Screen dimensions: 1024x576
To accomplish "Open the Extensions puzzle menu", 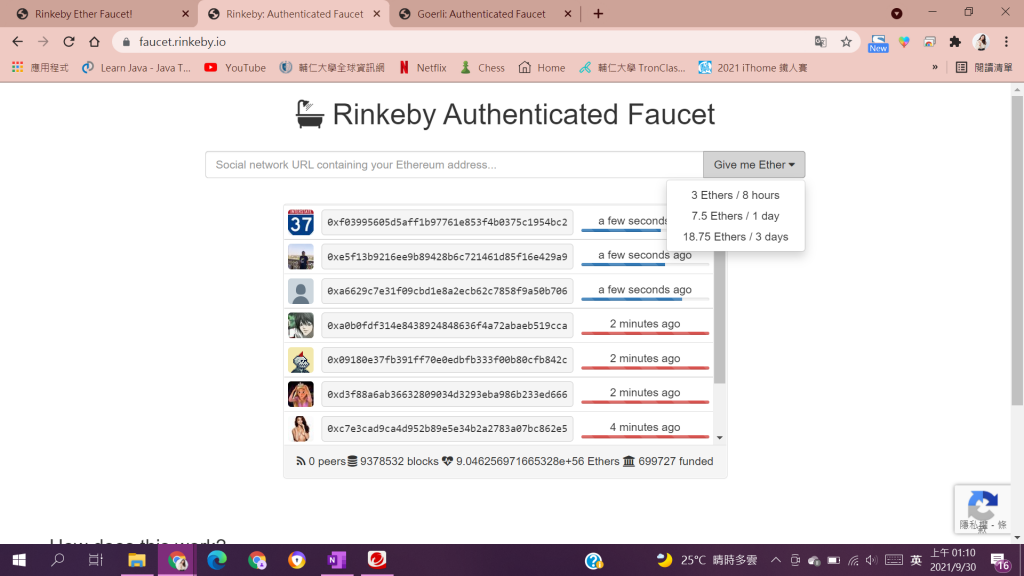I will click(955, 42).
